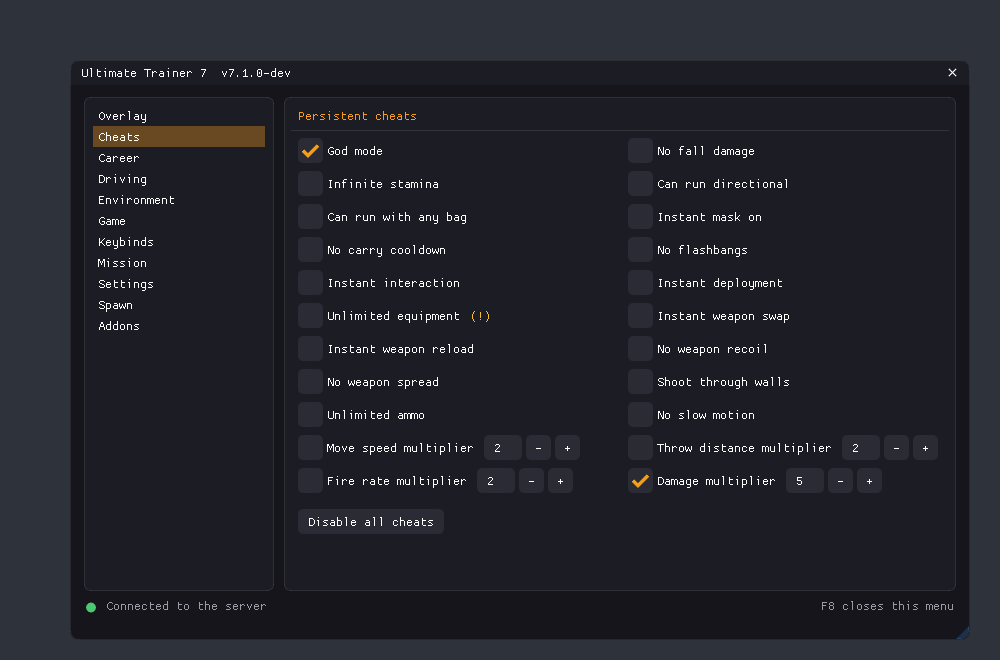Decrease the Move speed multiplier value
The width and height of the screenshot is (1000, 660).
(538, 448)
